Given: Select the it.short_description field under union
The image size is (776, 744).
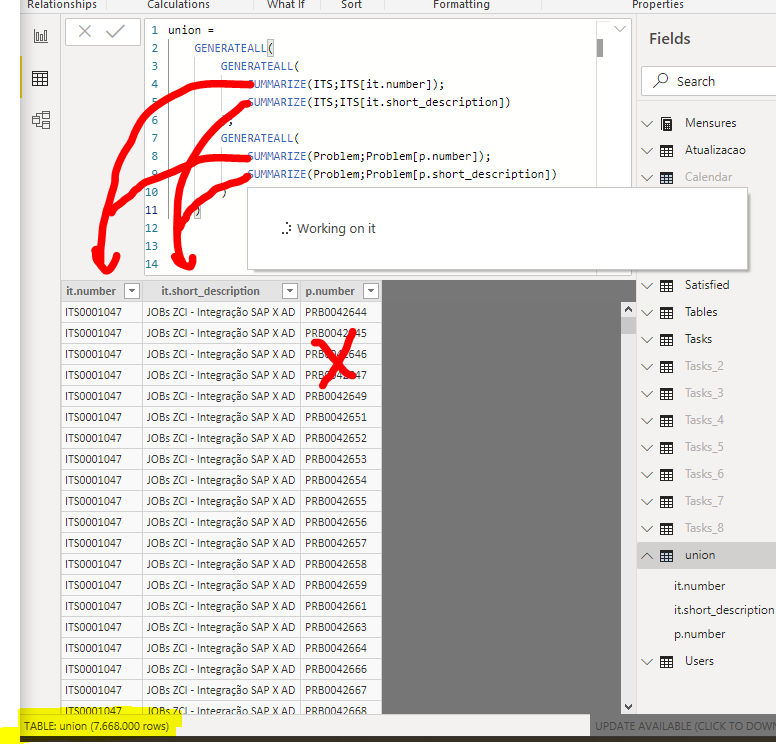Looking at the screenshot, I should point(724,610).
